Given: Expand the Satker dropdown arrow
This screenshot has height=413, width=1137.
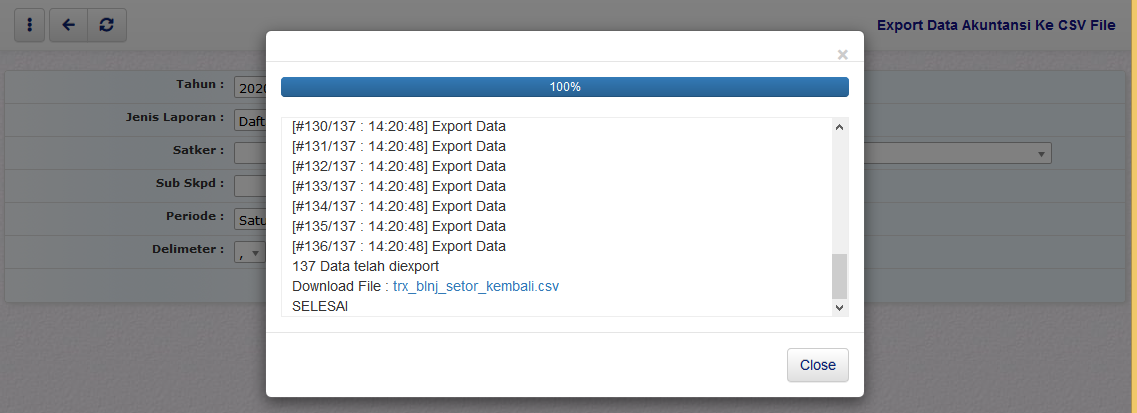Looking at the screenshot, I should tap(1040, 154).
